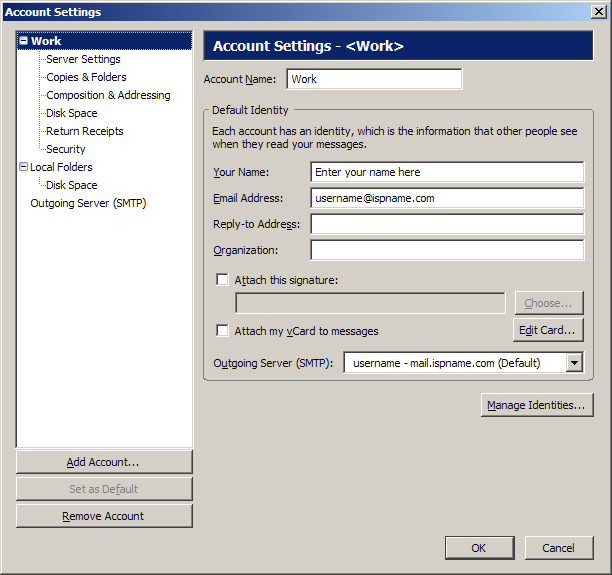Check Attach my vCard to messages
Screen dimensions: 612x575
(223, 331)
